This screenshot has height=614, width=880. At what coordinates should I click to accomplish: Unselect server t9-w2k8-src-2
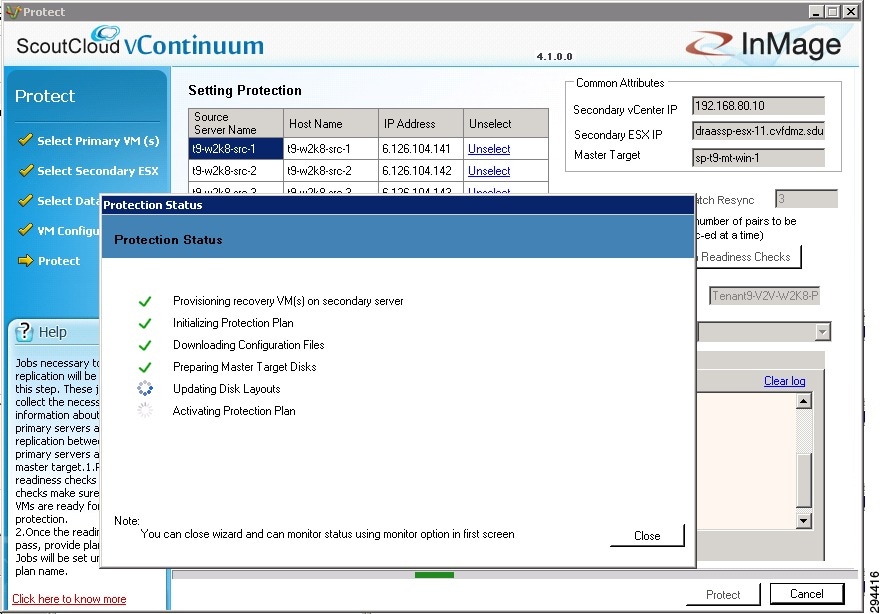click(x=489, y=171)
